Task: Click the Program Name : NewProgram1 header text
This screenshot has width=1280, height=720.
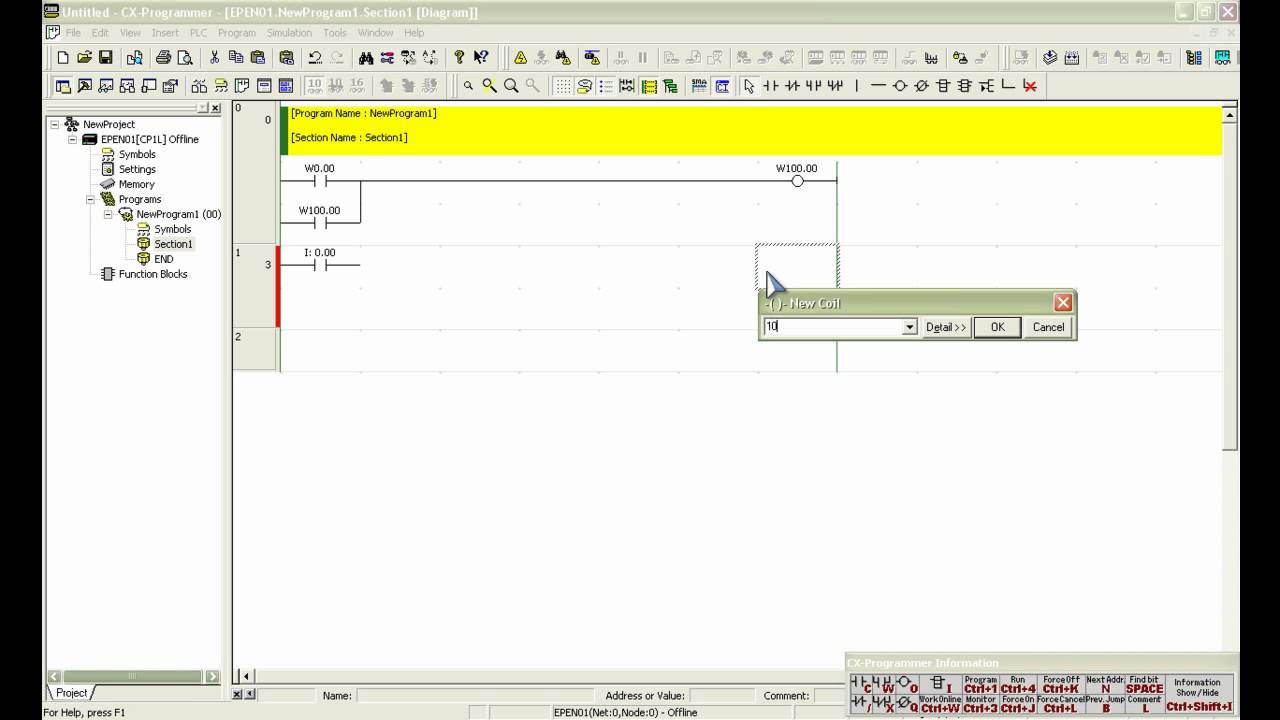Action: pos(363,114)
